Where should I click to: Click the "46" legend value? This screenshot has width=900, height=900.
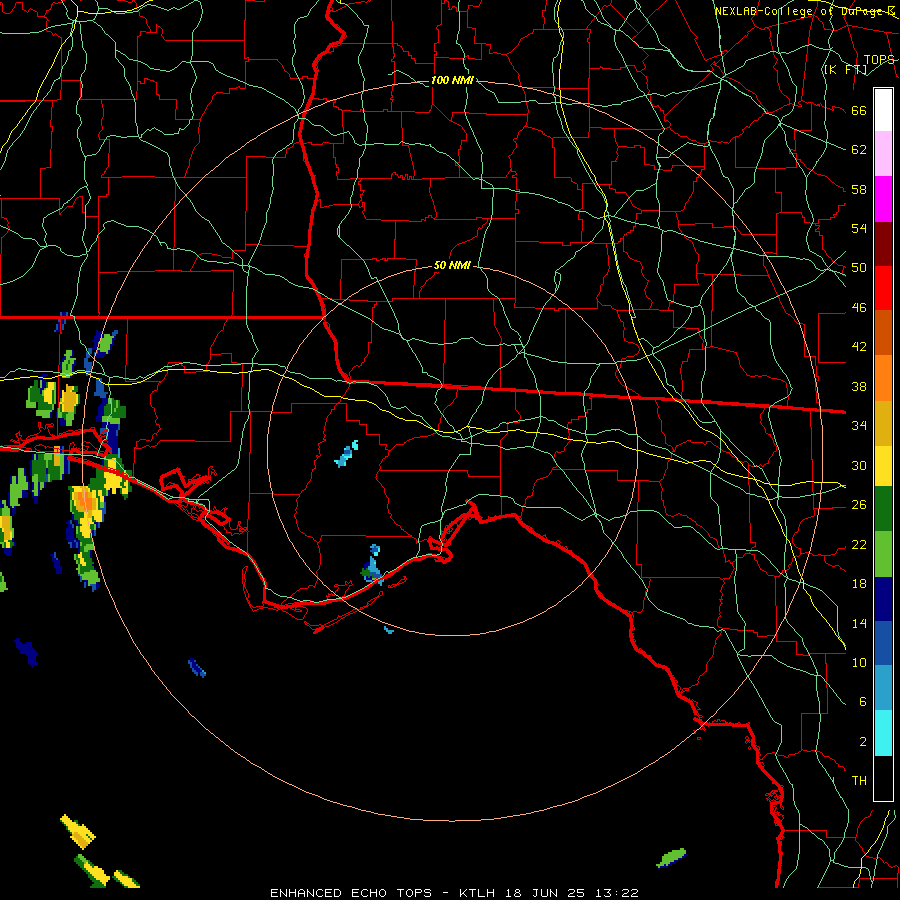click(859, 308)
